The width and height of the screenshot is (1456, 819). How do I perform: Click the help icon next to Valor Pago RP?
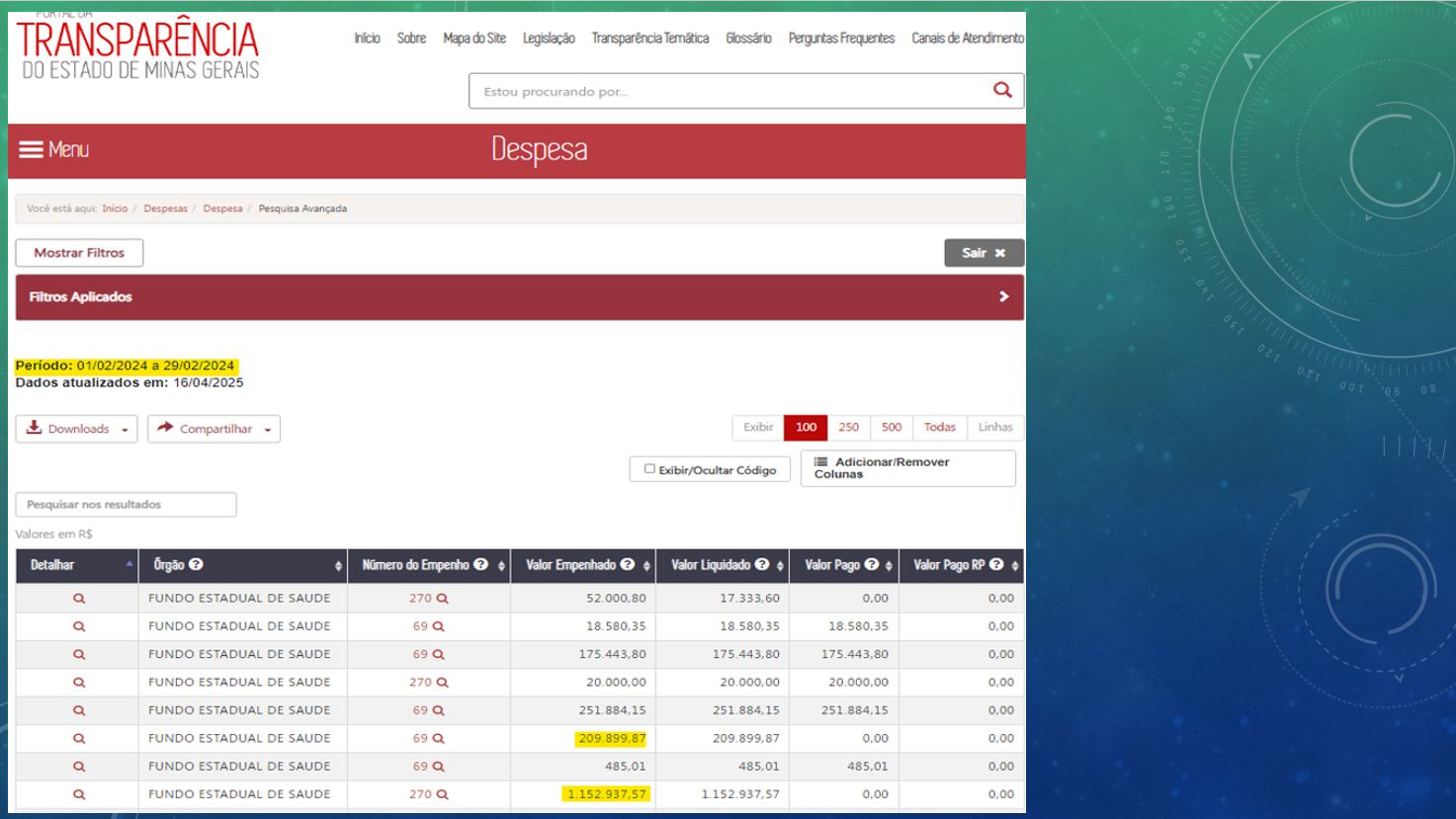click(996, 564)
